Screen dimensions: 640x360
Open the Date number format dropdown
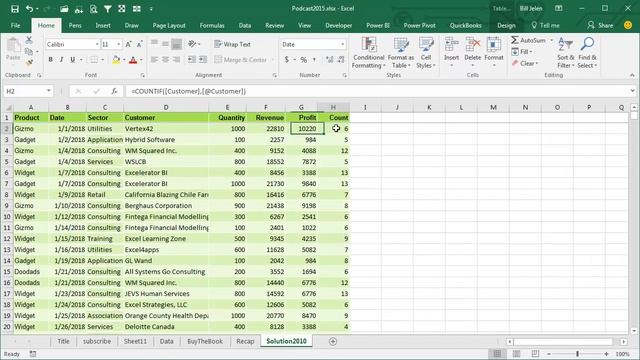pyautogui.click(x=342, y=44)
